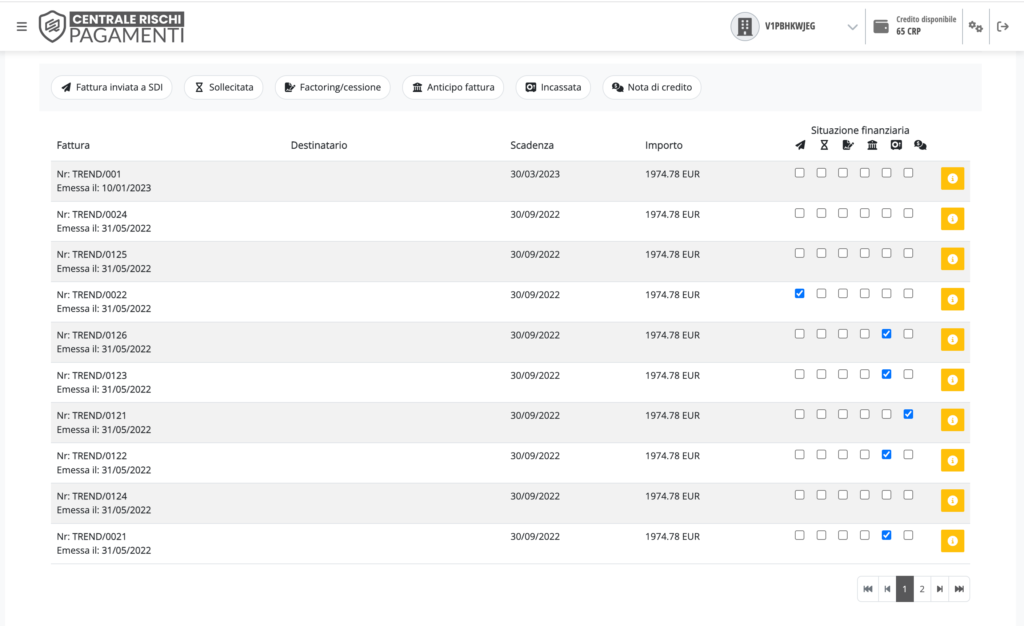
Task: Uncheck Incassata box for TREND/0021
Action: pos(886,535)
